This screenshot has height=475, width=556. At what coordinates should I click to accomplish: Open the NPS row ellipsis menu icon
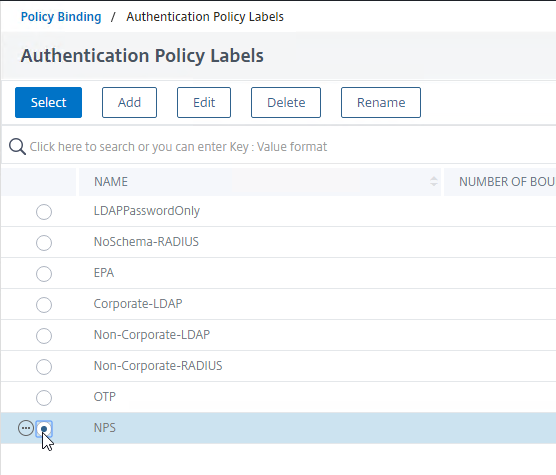(x=26, y=428)
